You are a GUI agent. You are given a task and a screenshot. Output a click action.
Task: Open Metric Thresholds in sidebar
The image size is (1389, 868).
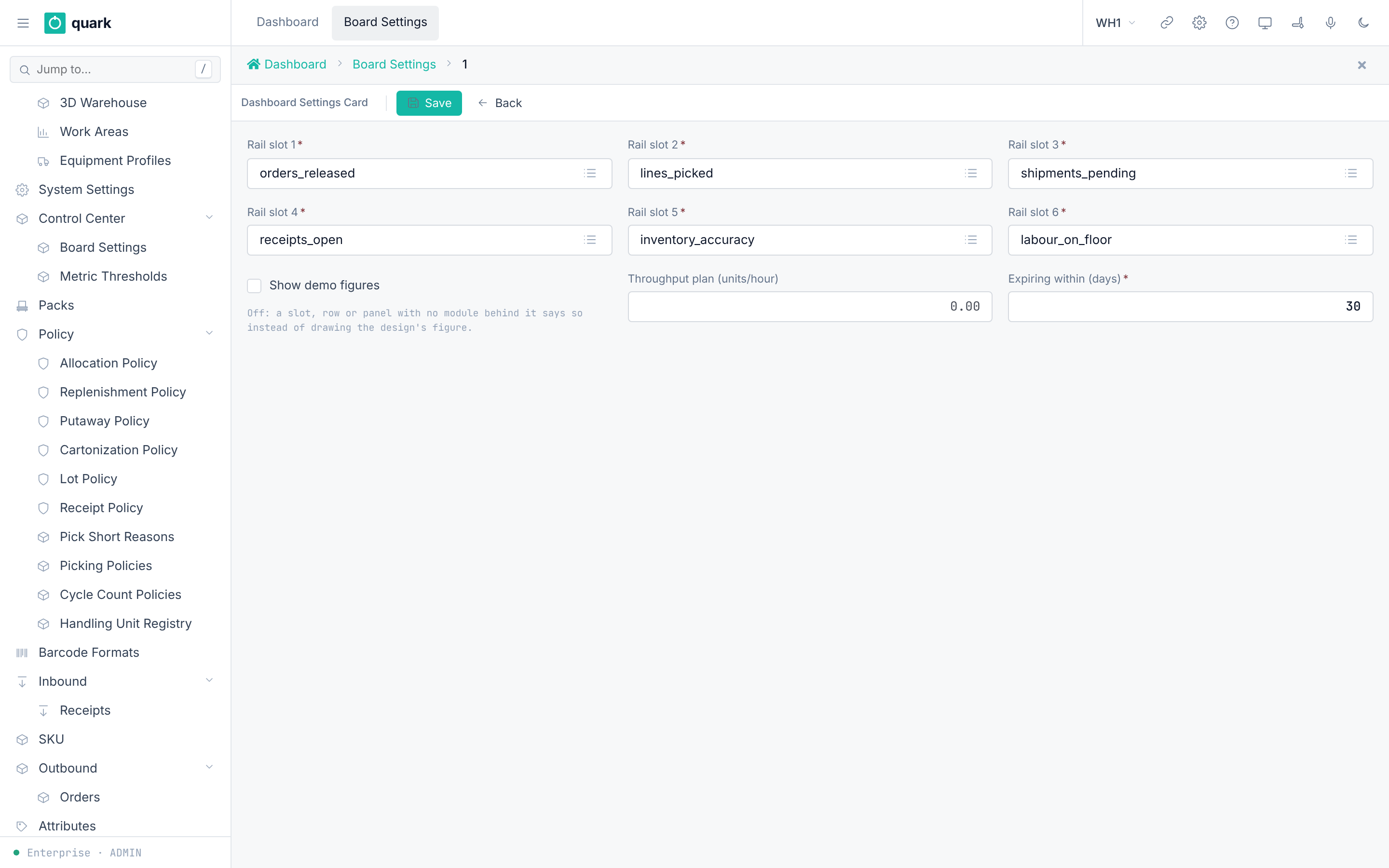click(x=115, y=276)
